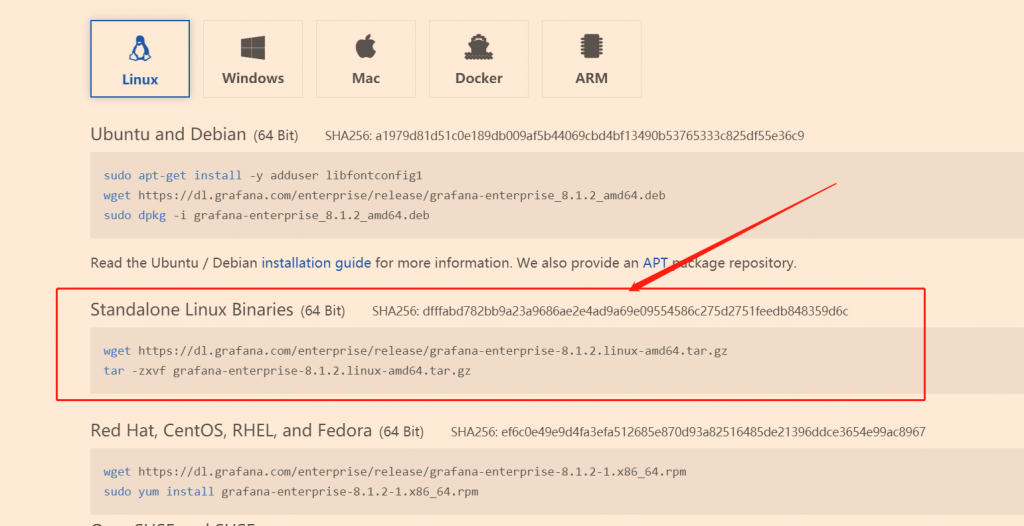1024x526 pixels.
Task: Open the installation guide link
Action: 316,263
